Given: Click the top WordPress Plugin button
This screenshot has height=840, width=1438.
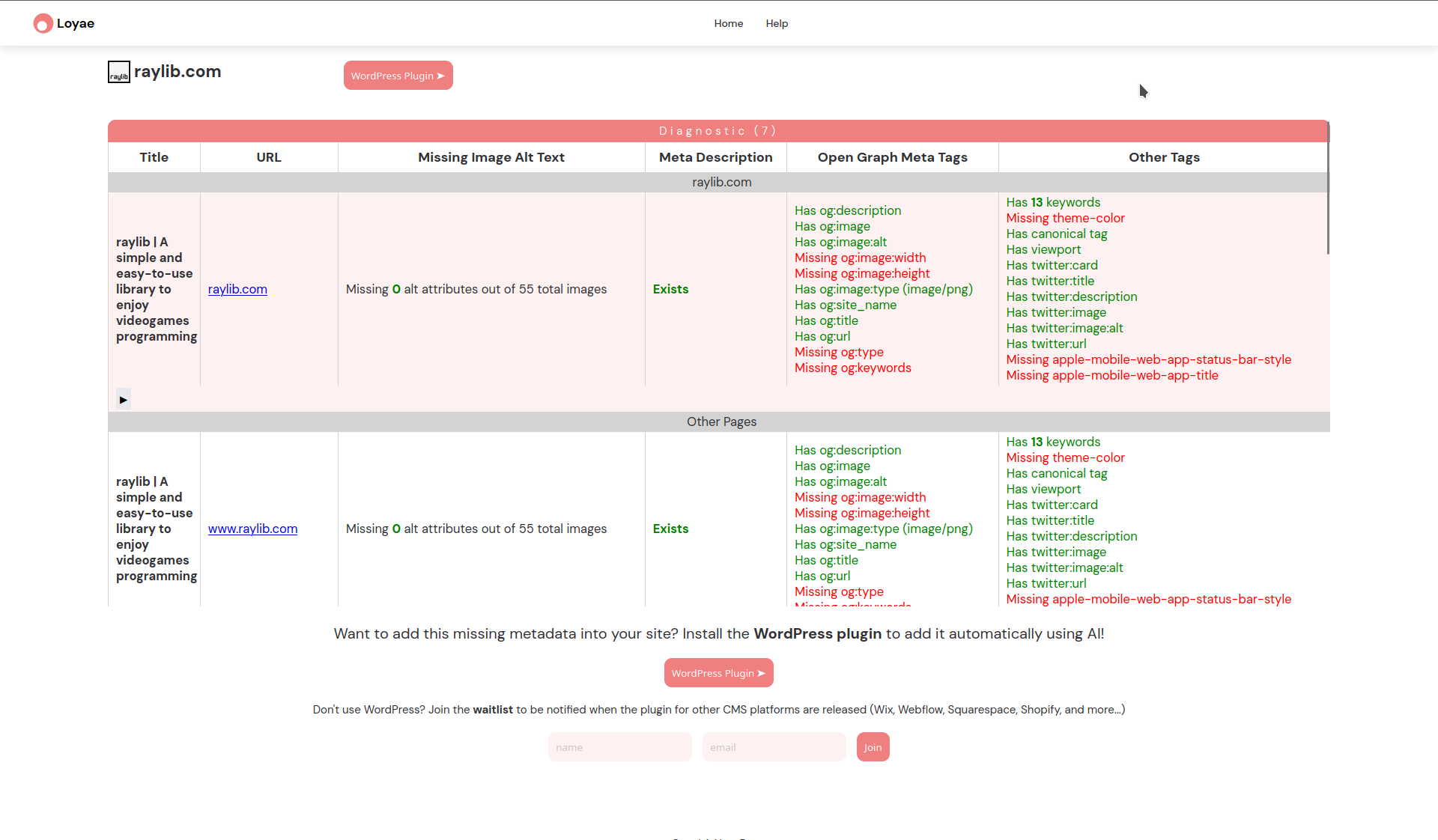Looking at the screenshot, I should tap(398, 76).
